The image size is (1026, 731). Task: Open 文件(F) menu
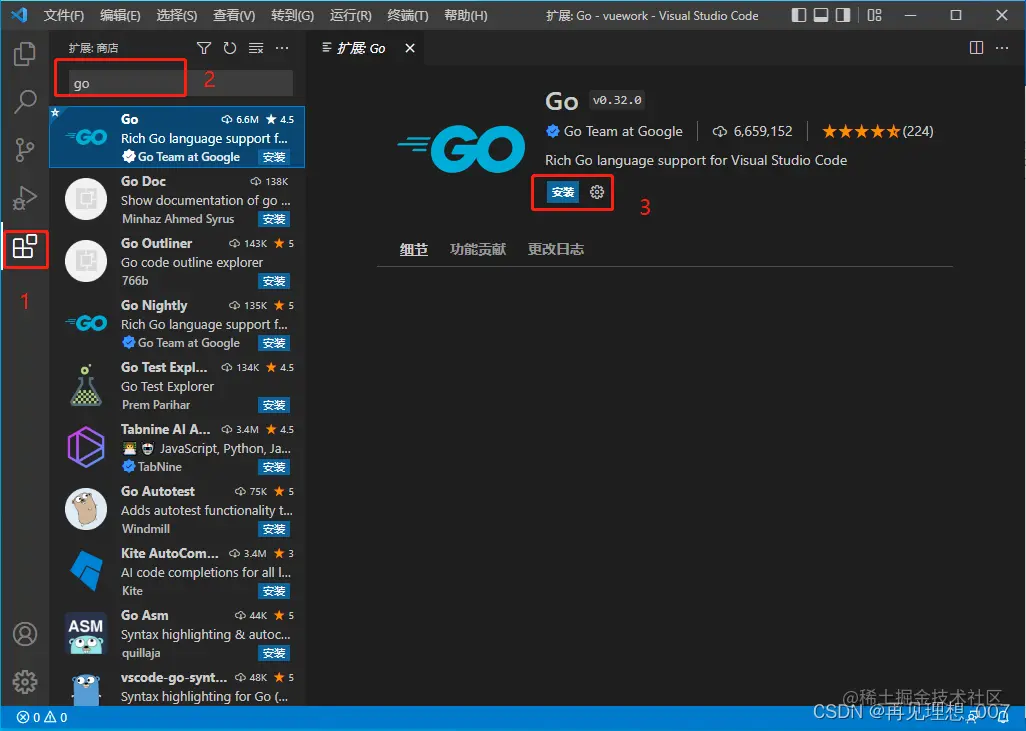tap(63, 15)
